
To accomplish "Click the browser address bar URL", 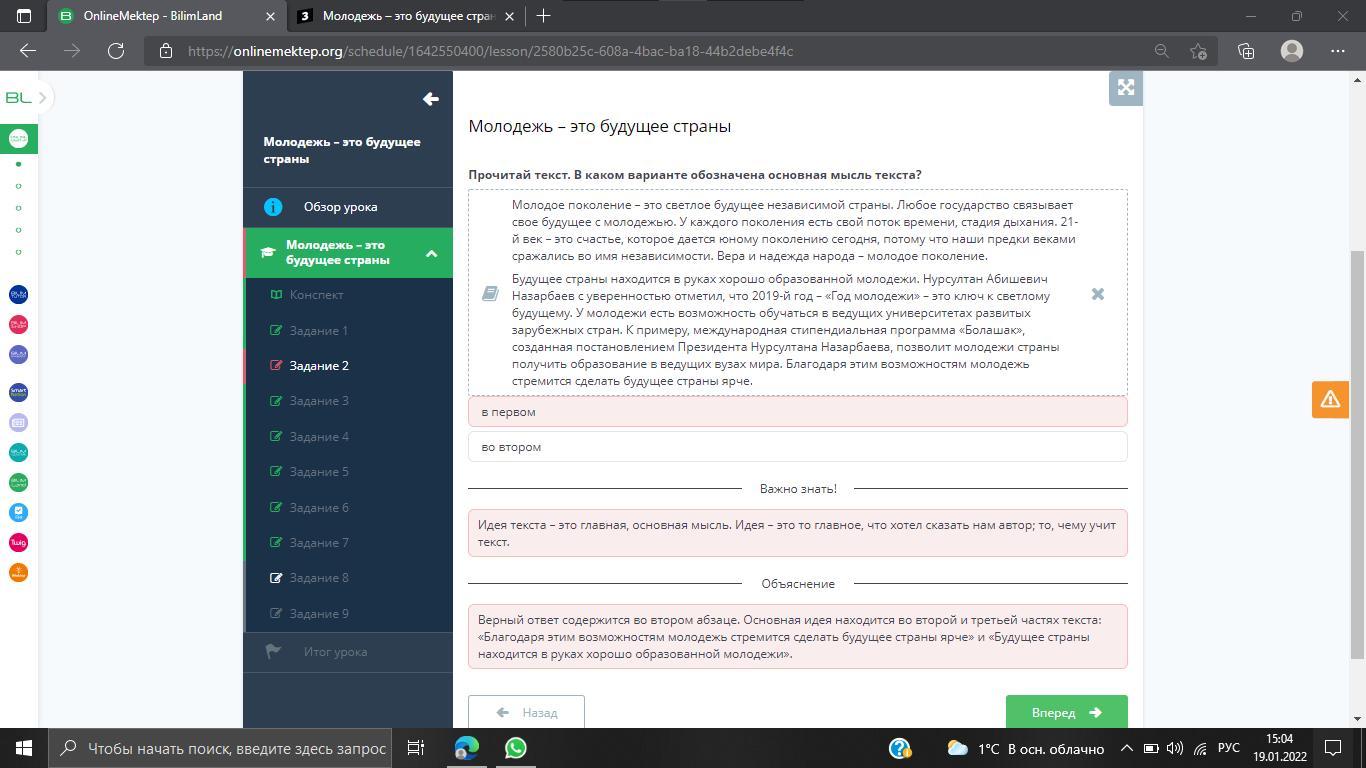I will (490, 51).
